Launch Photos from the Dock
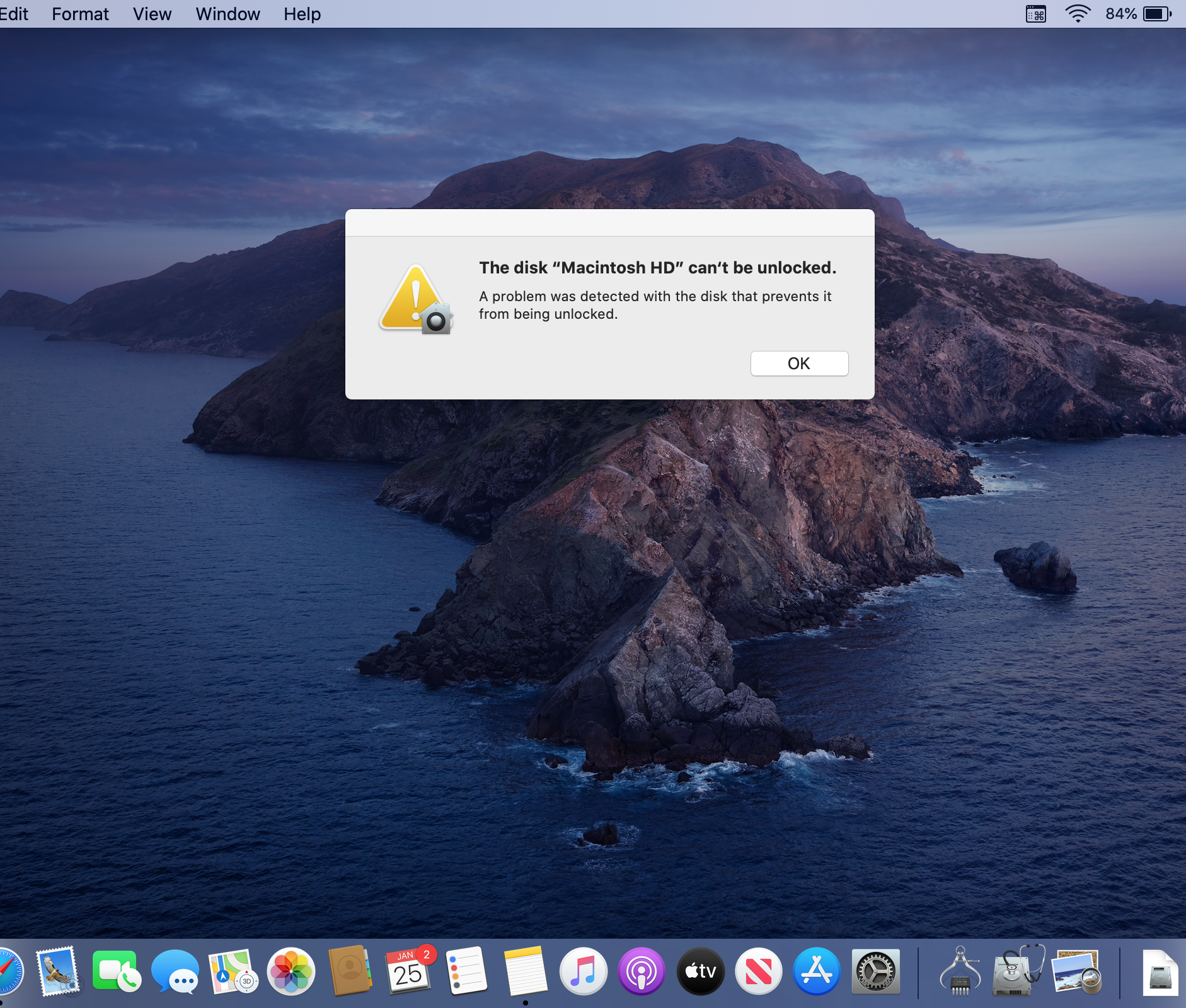 (x=291, y=971)
